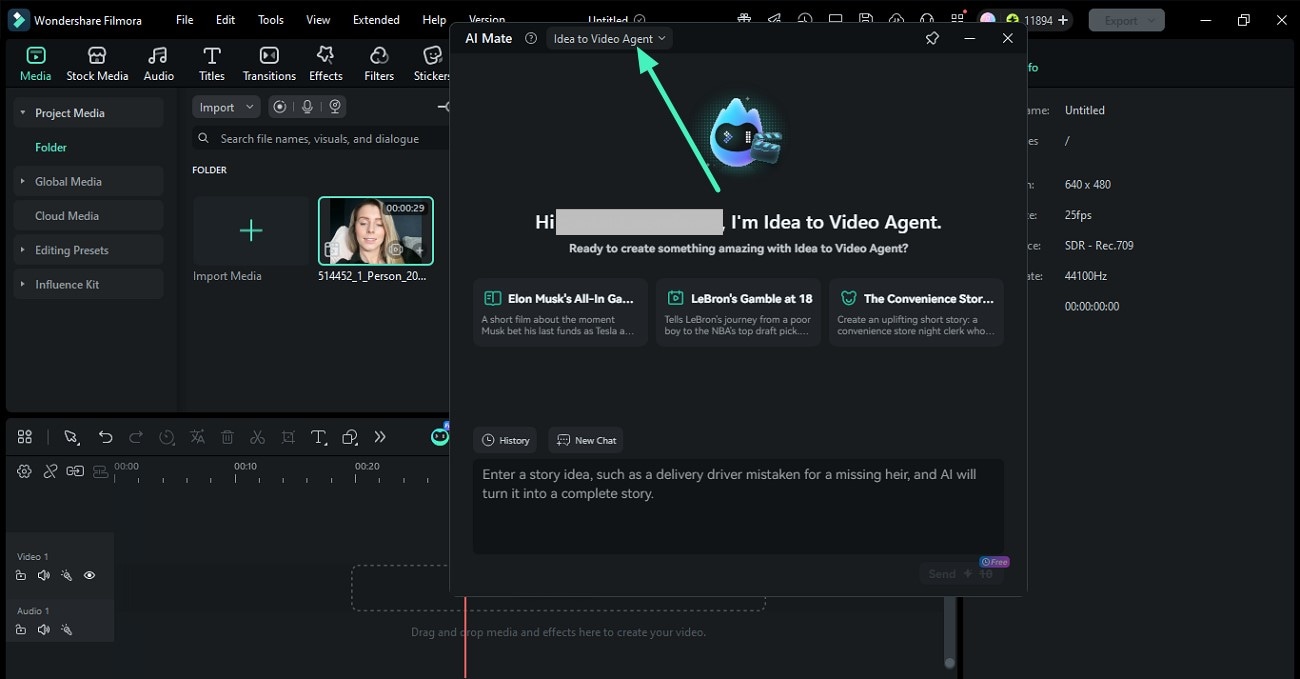Switch to the Audio tab
The width and height of the screenshot is (1300, 679).
click(x=158, y=63)
